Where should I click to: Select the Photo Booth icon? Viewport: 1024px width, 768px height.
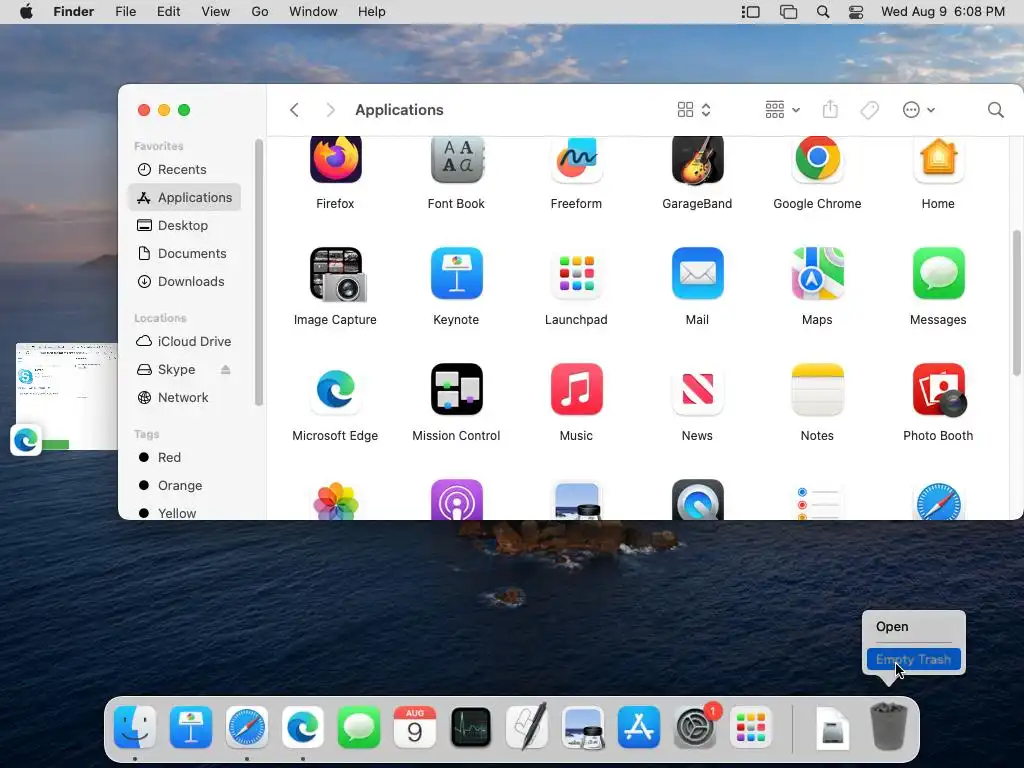(x=938, y=389)
